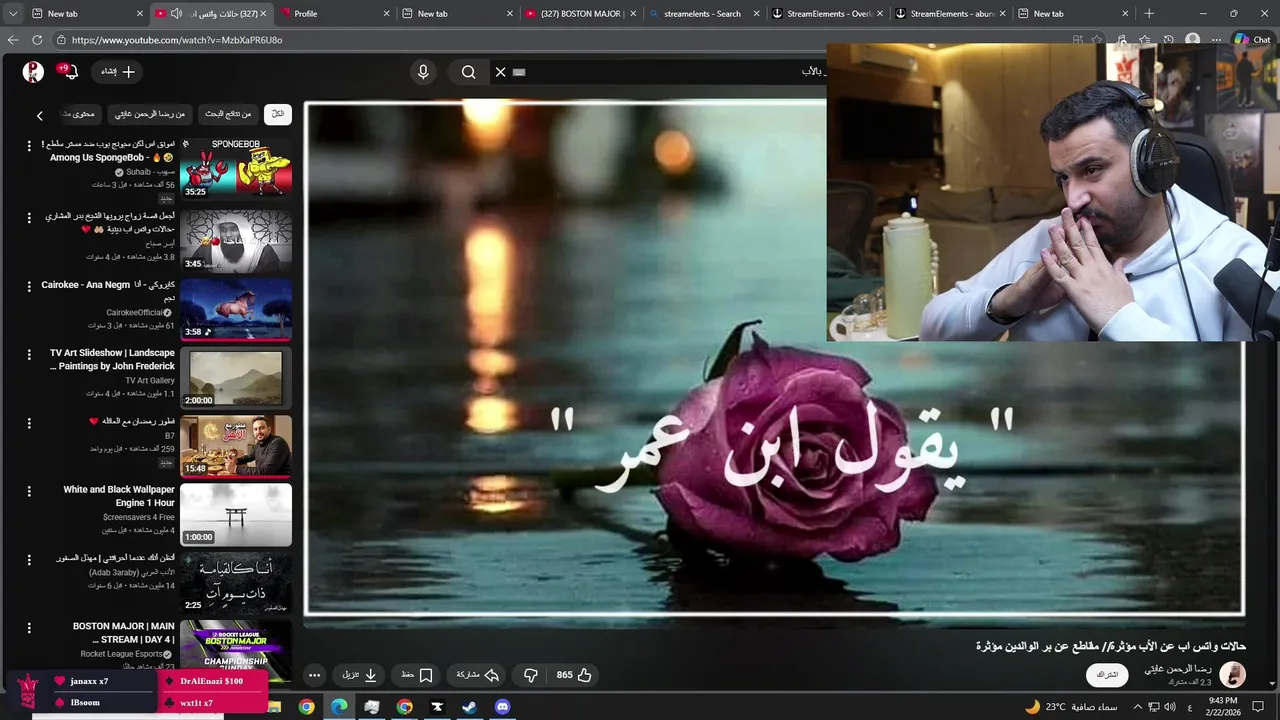Select the من نتائج البحث filter chip
Image resolution: width=1280 pixels, height=720 pixels.
tap(228, 114)
